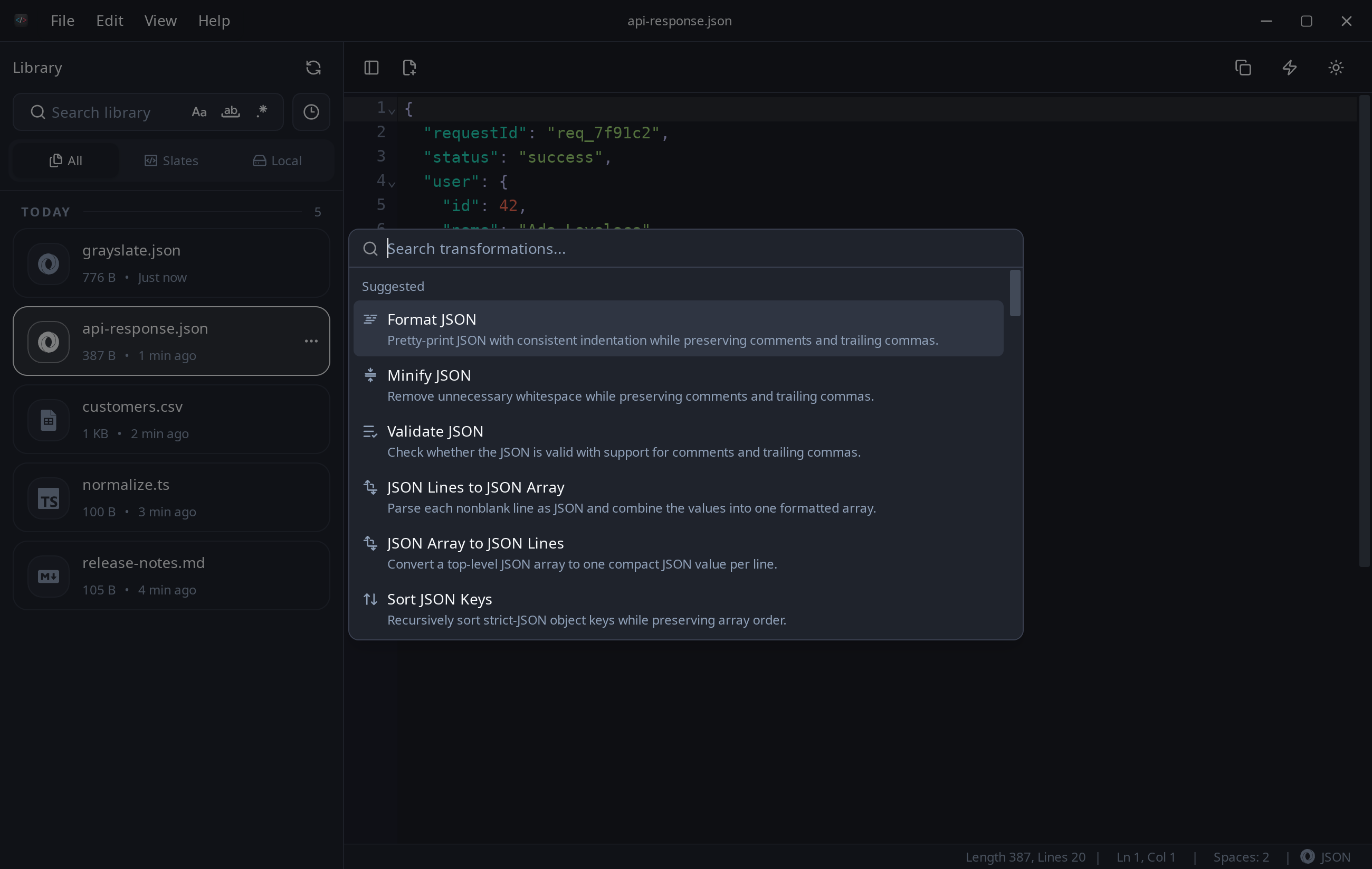Click api-response.json file icon
1372x869 pixels.
49,342
